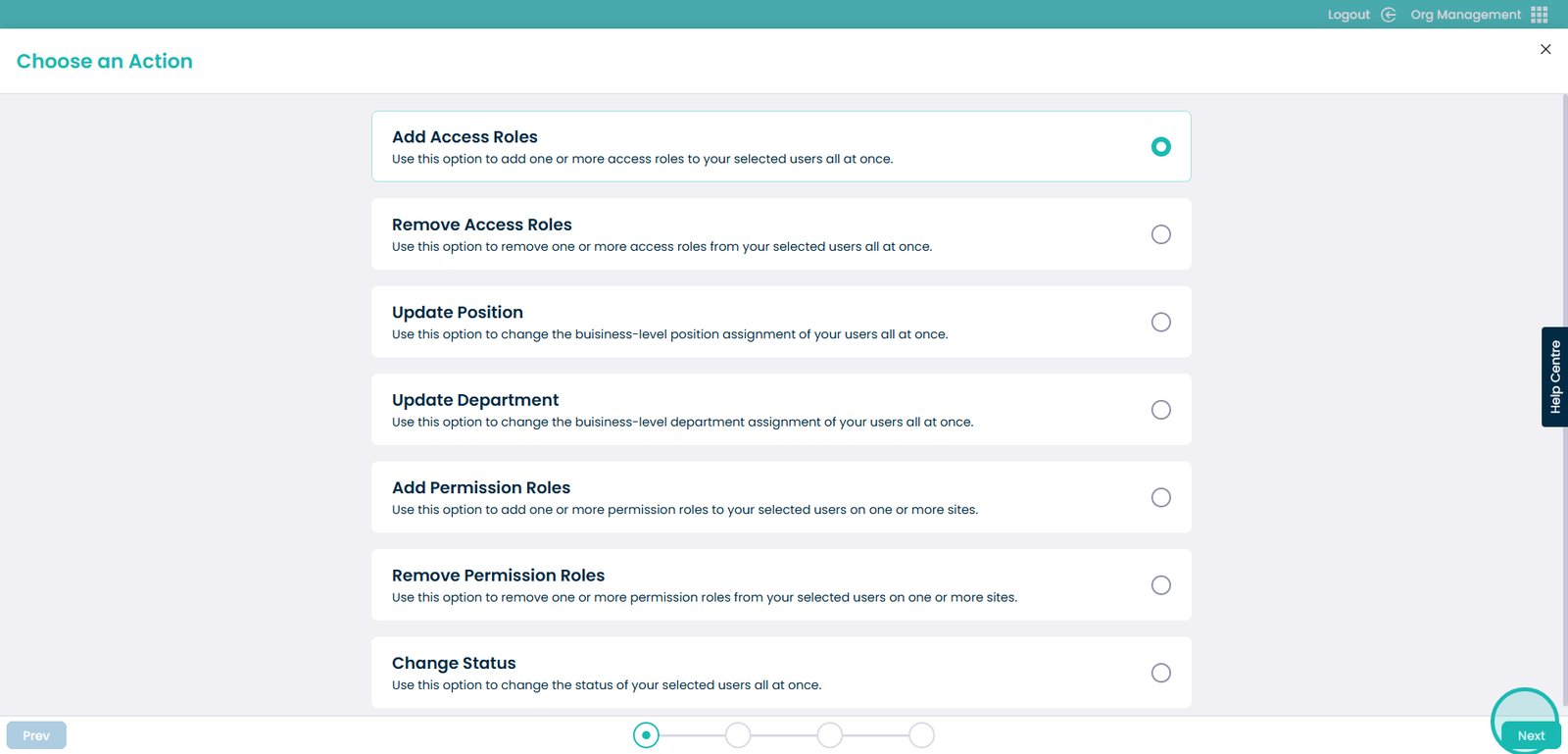
Task: Go to the first wizard step indicator
Action: (x=646, y=735)
